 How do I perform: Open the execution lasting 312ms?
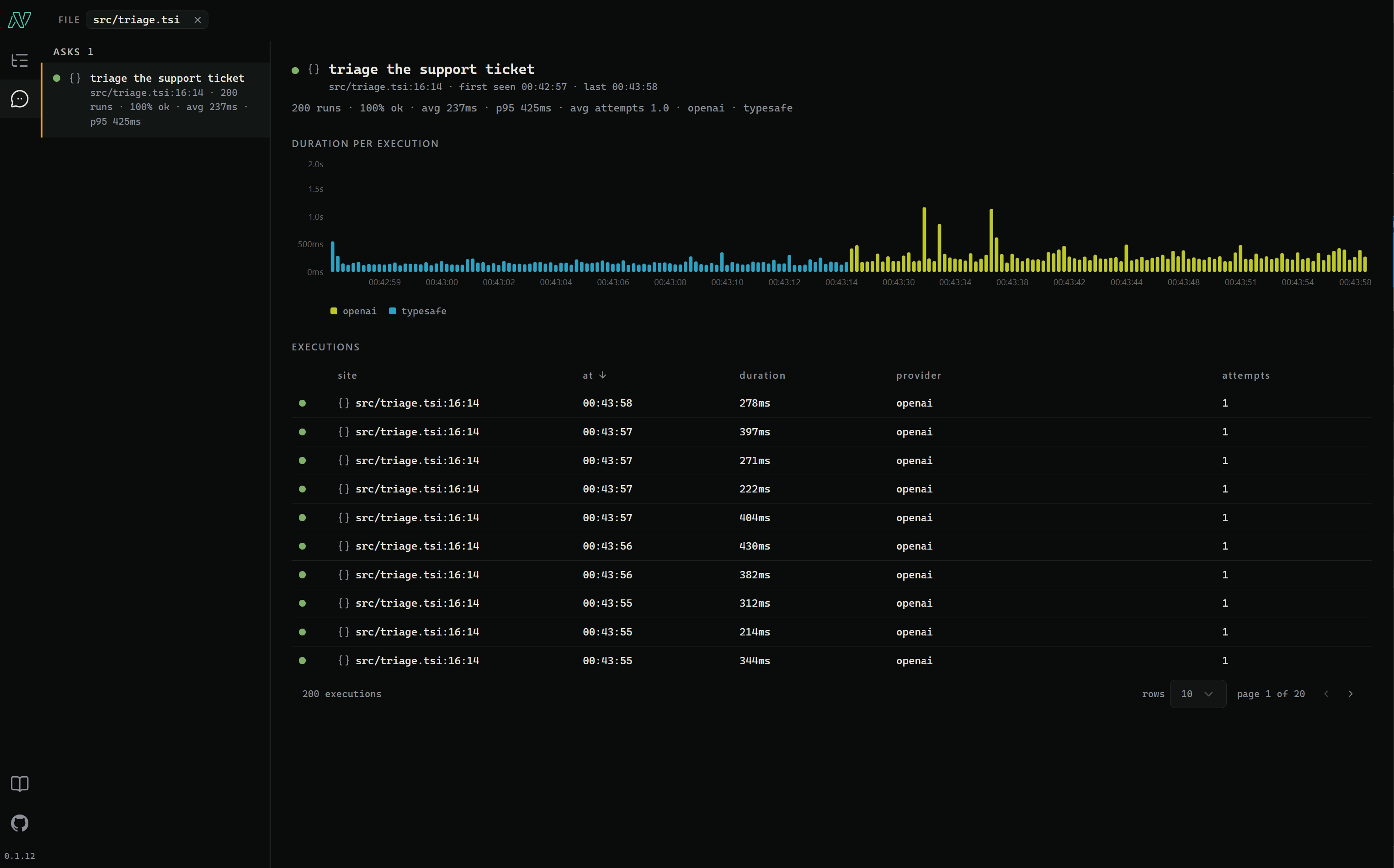pyautogui.click(x=831, y=603)
